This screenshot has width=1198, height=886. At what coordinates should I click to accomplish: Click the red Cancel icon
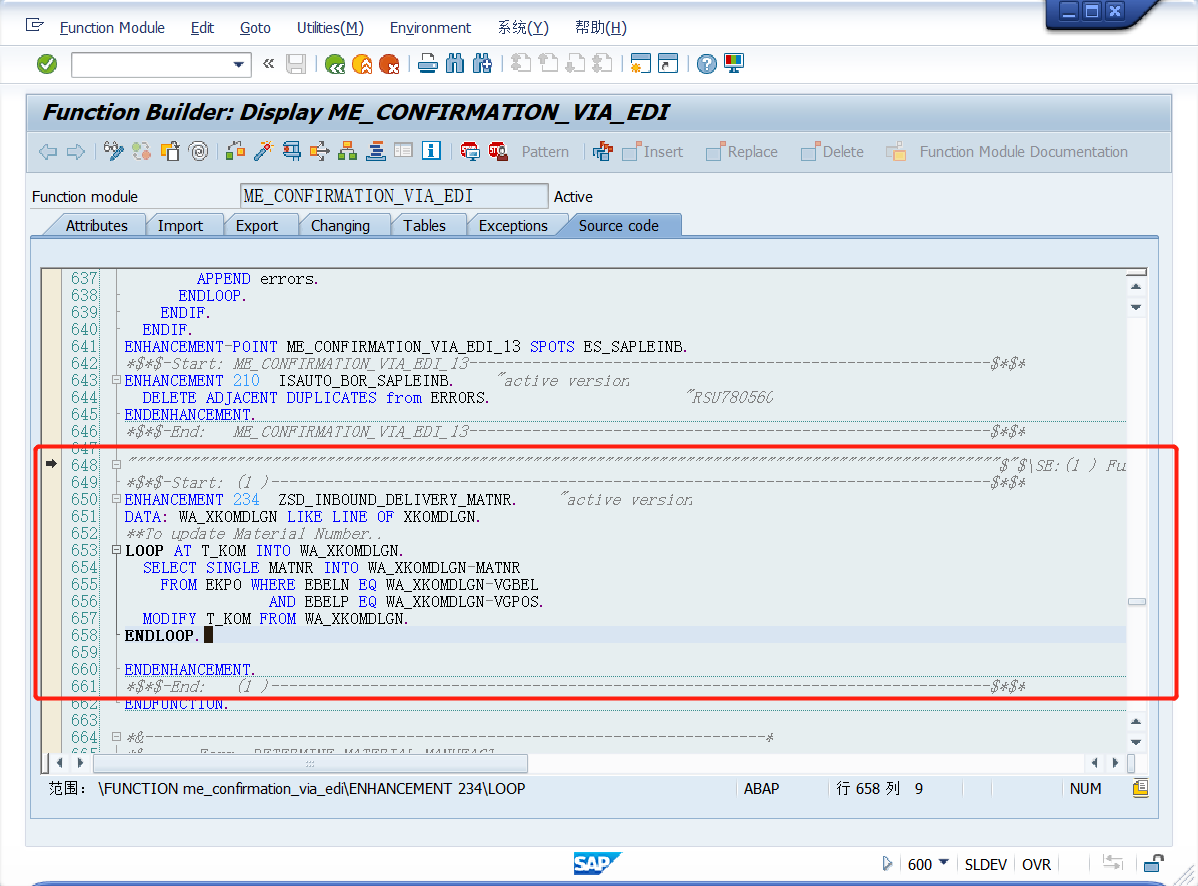390,63
